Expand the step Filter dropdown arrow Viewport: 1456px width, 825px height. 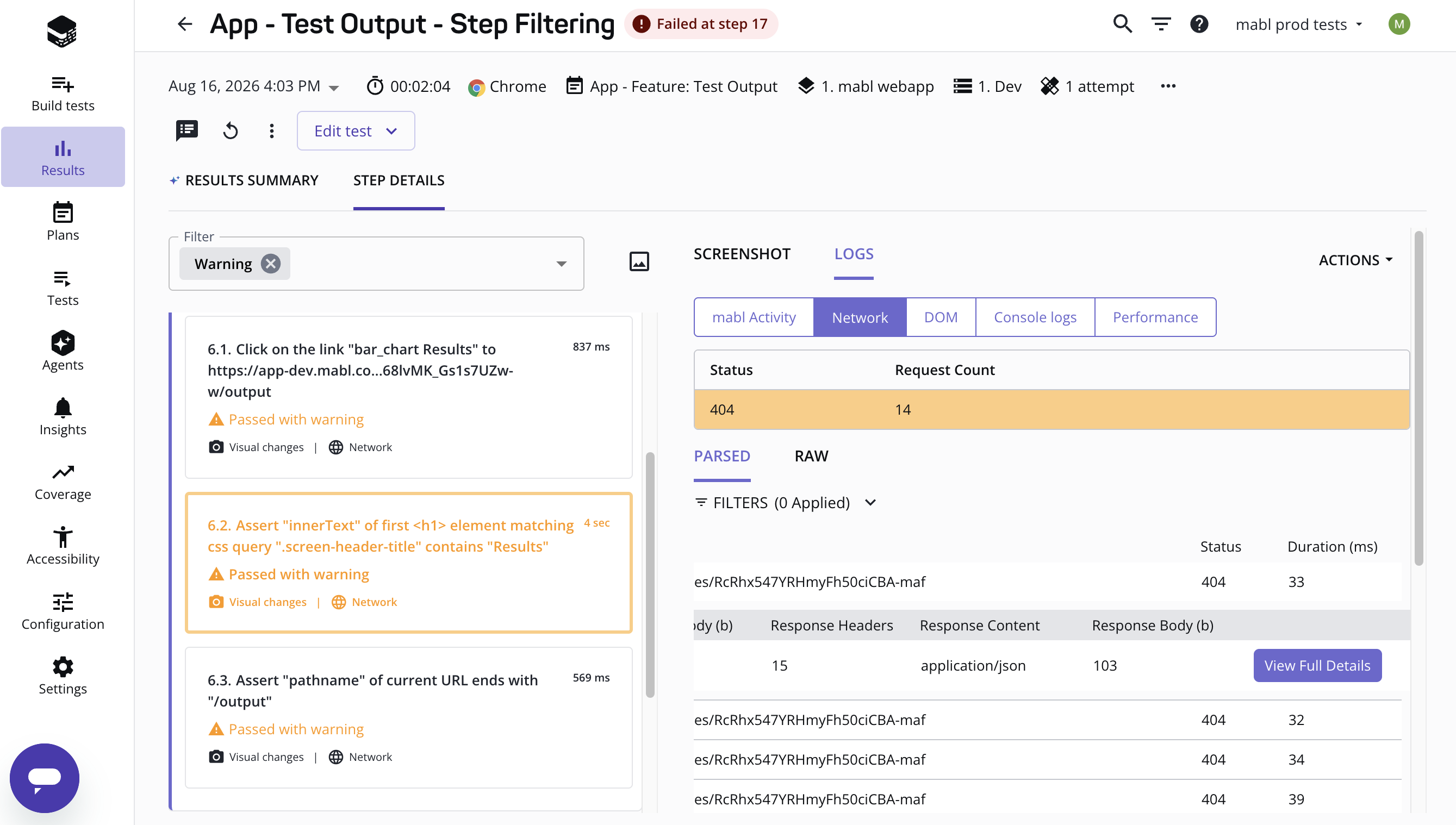pyautogui.click(x=561, y=264)
